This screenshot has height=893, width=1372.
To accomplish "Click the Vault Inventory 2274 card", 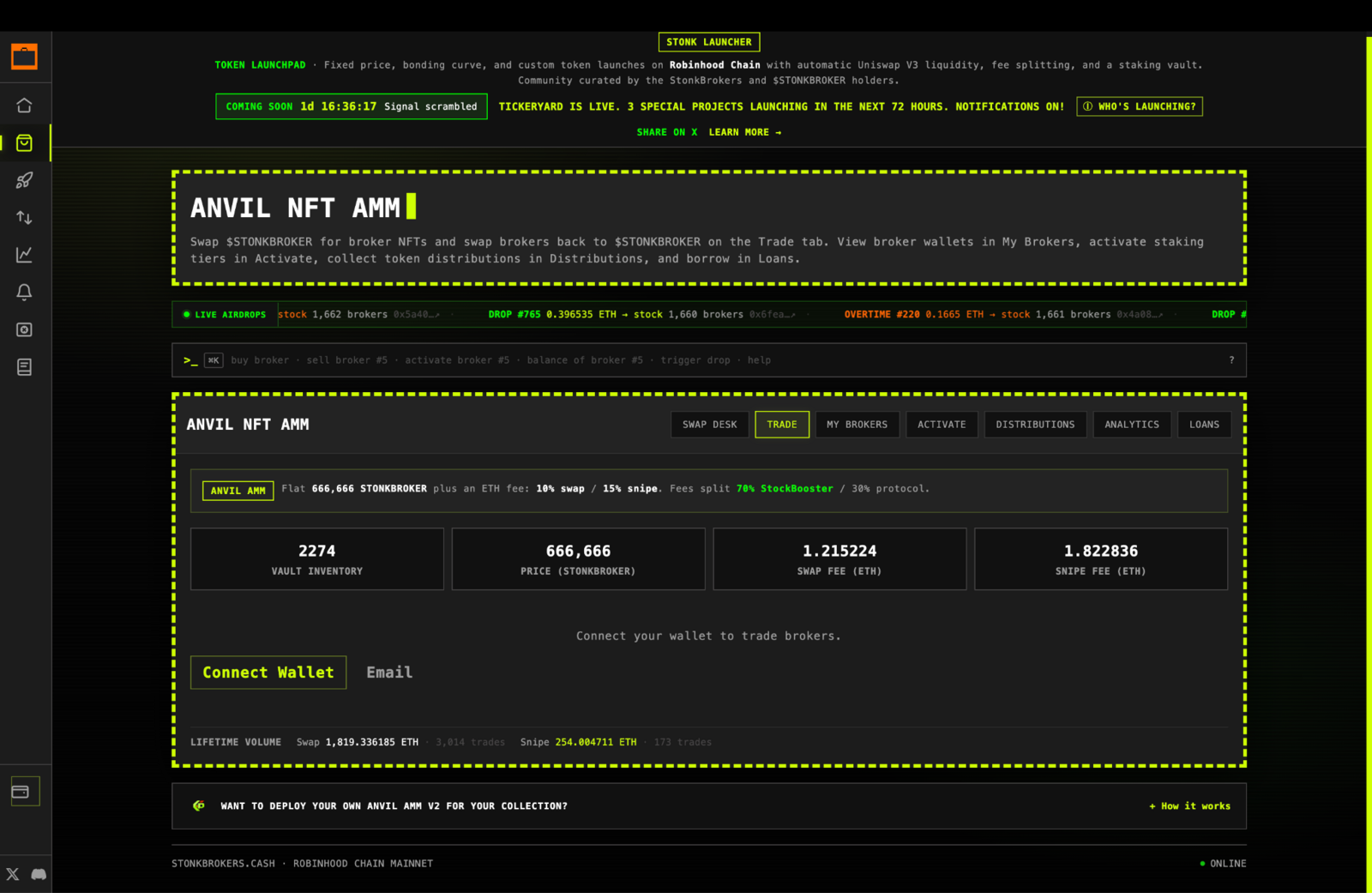I will click(x=317, y=559).
